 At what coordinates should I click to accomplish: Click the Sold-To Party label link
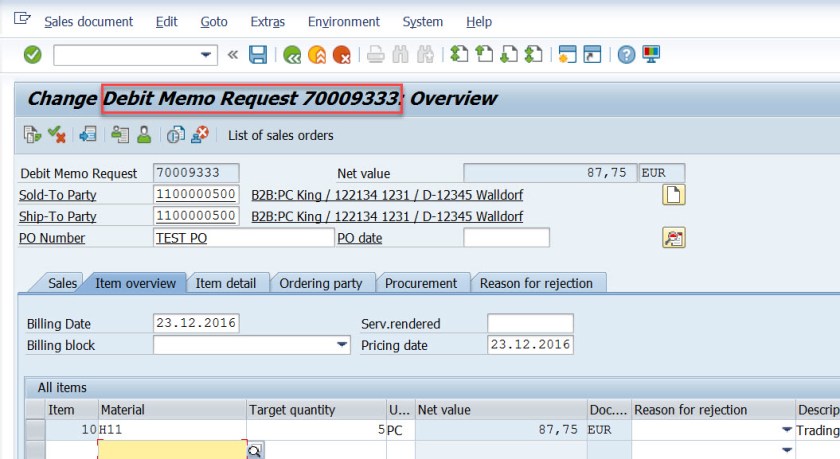[57, 195]
